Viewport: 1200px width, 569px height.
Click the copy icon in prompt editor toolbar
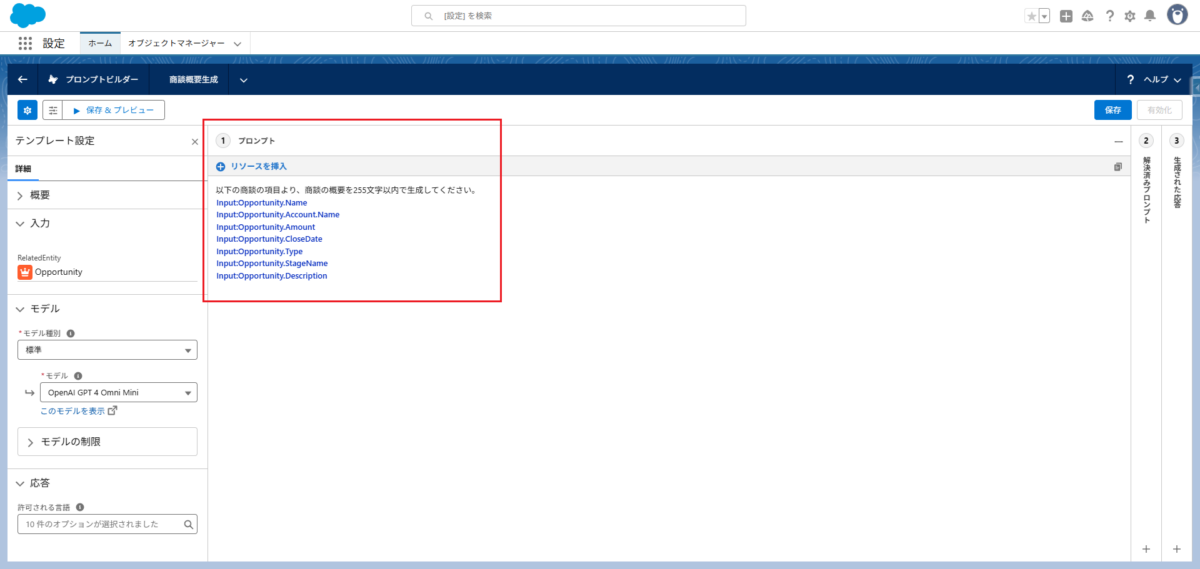[x=1117, y=167]
